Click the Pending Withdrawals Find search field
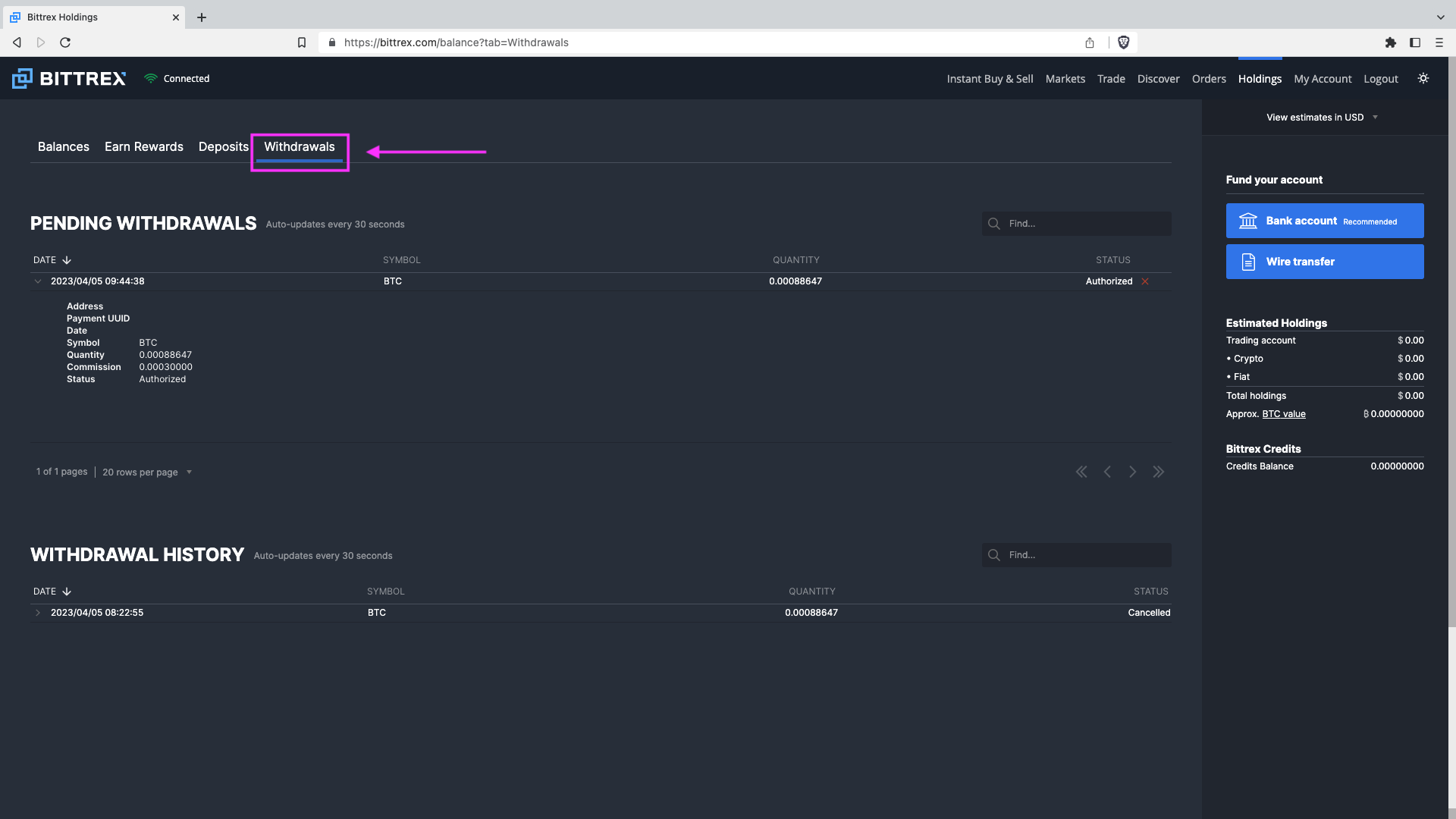Image resolution: width=1456 pixels, height=819 pixels. pos(1084,224)
